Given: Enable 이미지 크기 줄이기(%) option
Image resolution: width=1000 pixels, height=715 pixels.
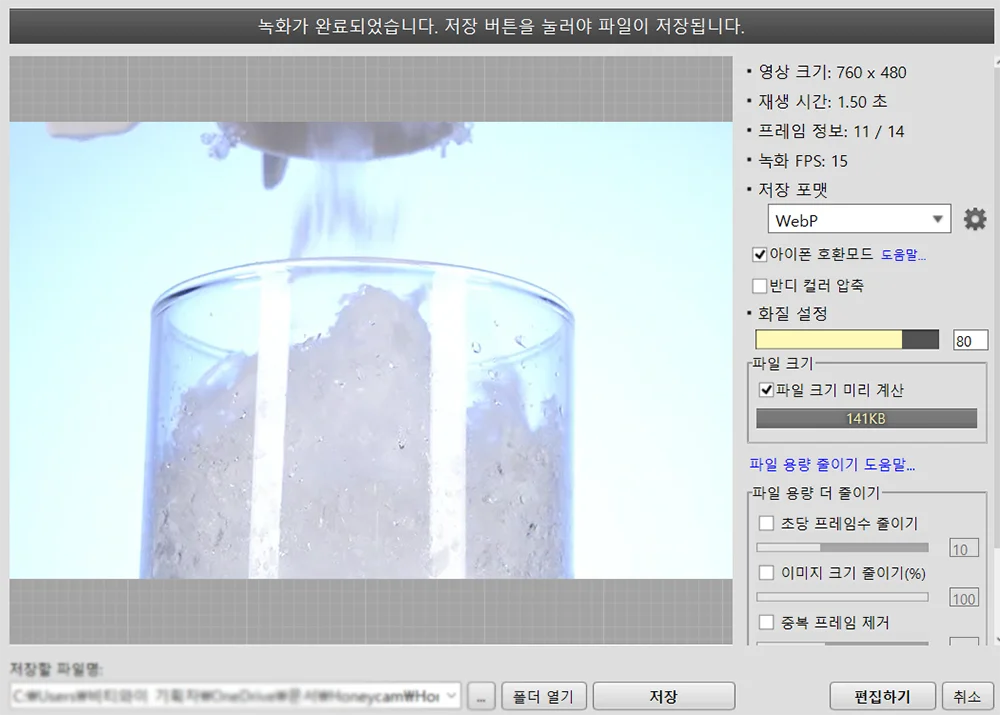Looking at the screenshot, I should click(766, 572).
